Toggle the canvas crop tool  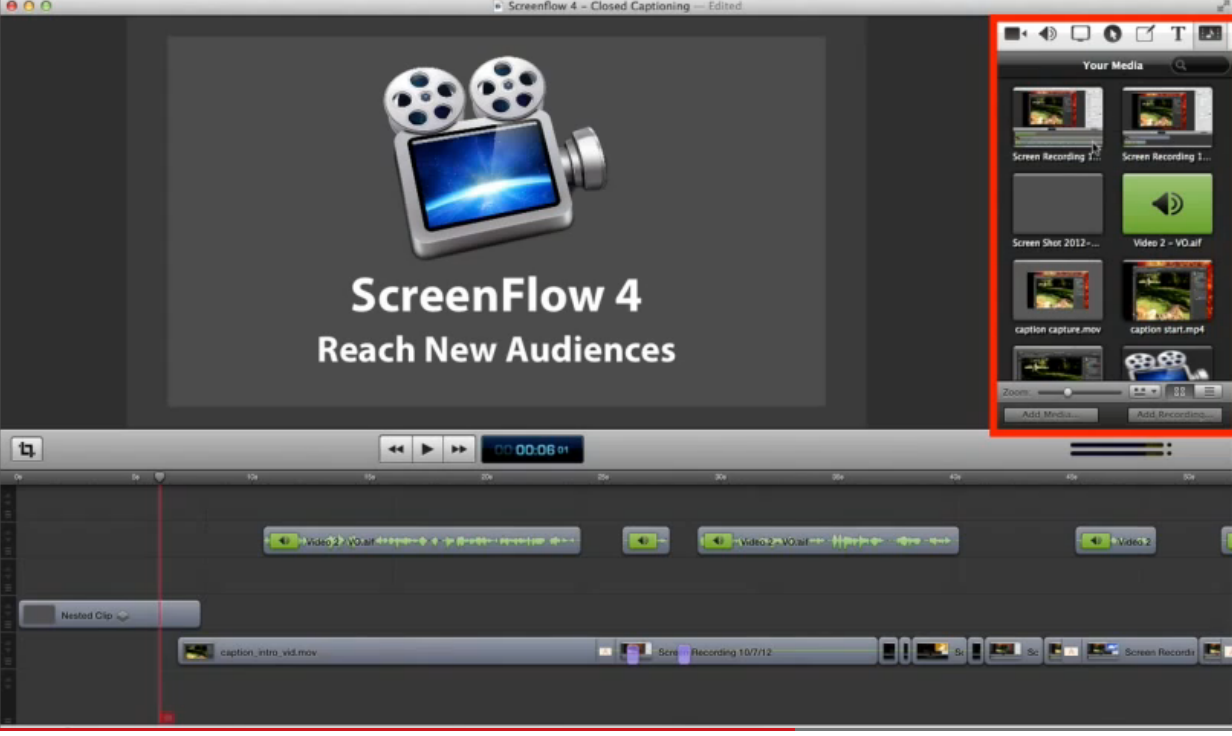click(27, 450)
